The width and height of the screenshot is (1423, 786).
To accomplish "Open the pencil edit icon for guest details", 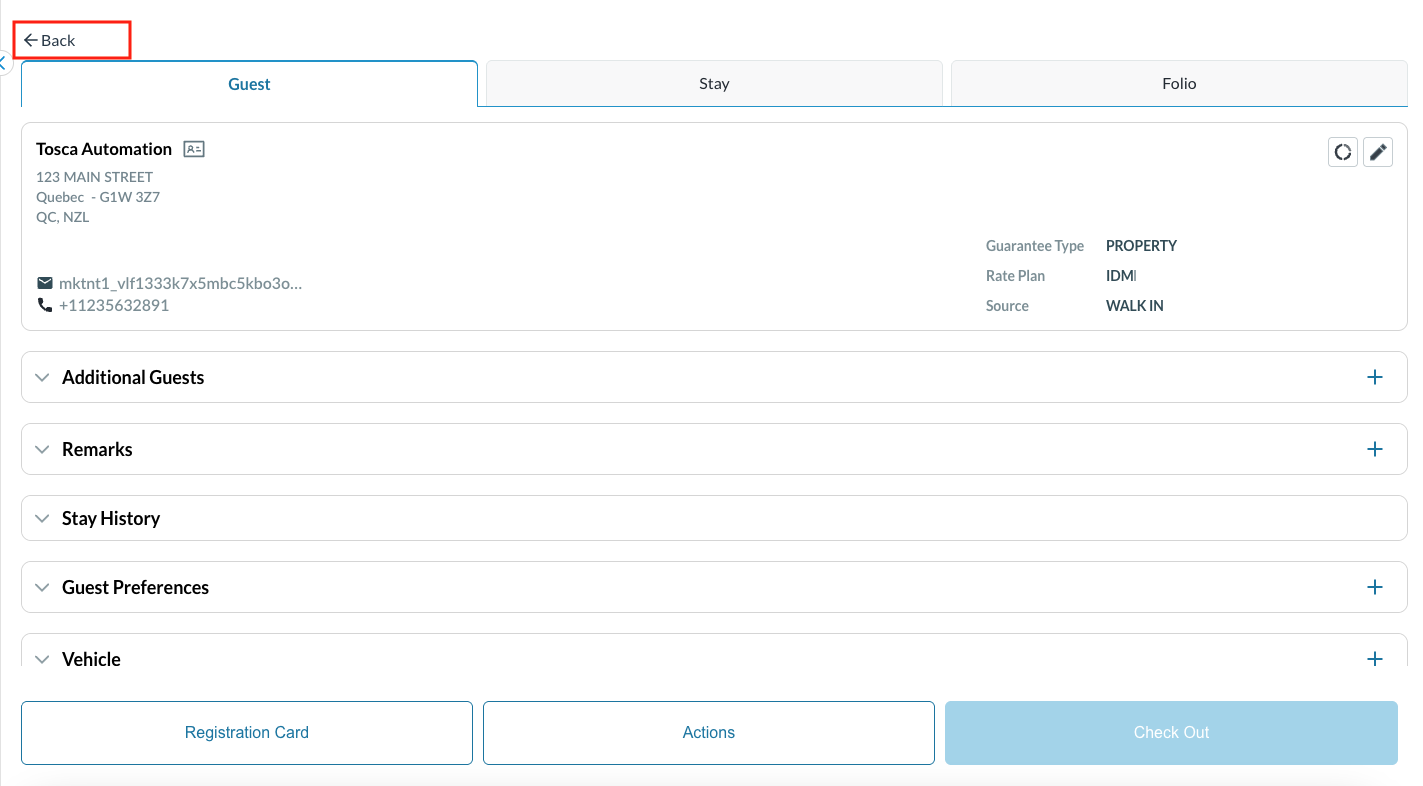I will pyautogui.click(x=1378, y=152).
